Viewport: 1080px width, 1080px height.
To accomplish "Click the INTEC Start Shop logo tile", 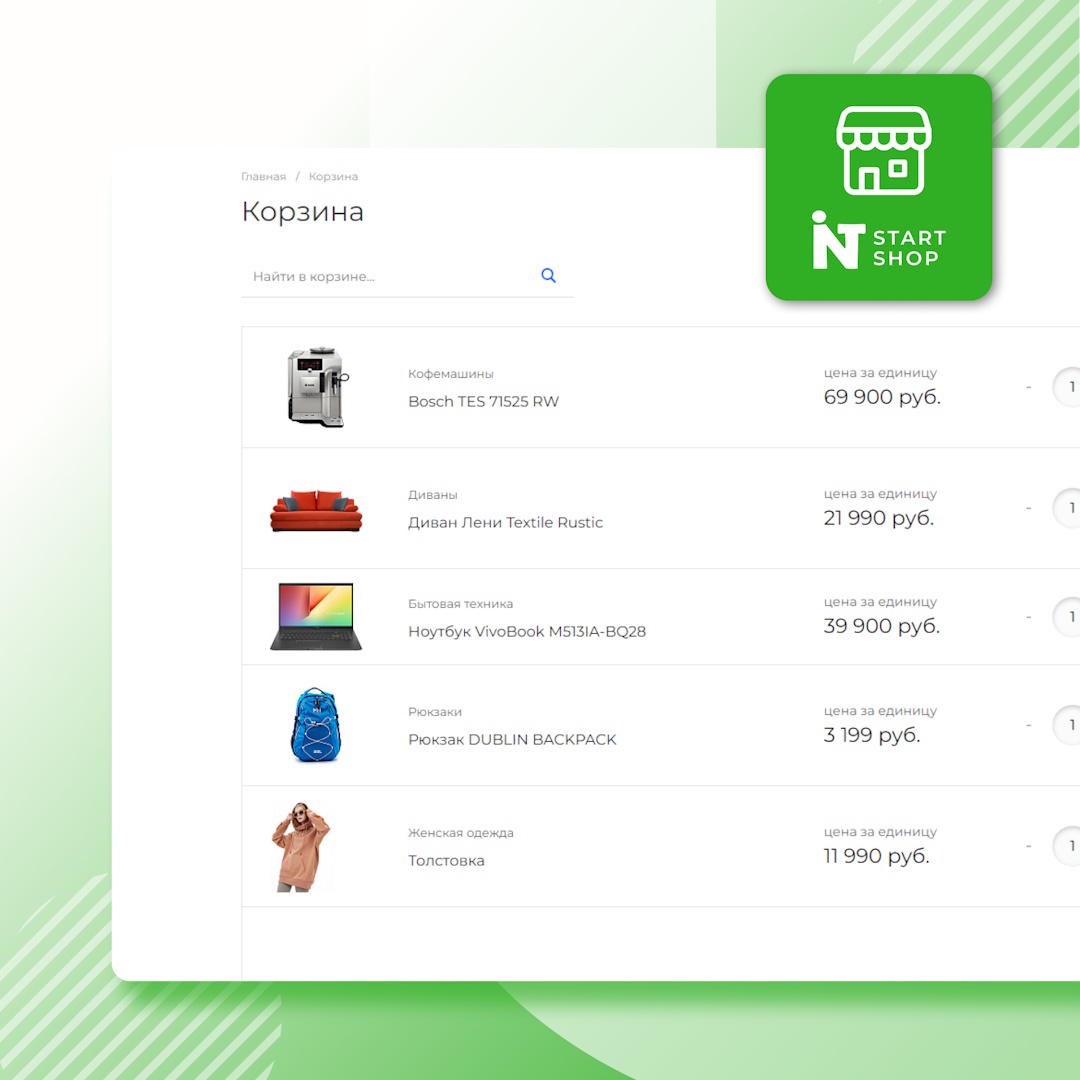I will 878,187.
